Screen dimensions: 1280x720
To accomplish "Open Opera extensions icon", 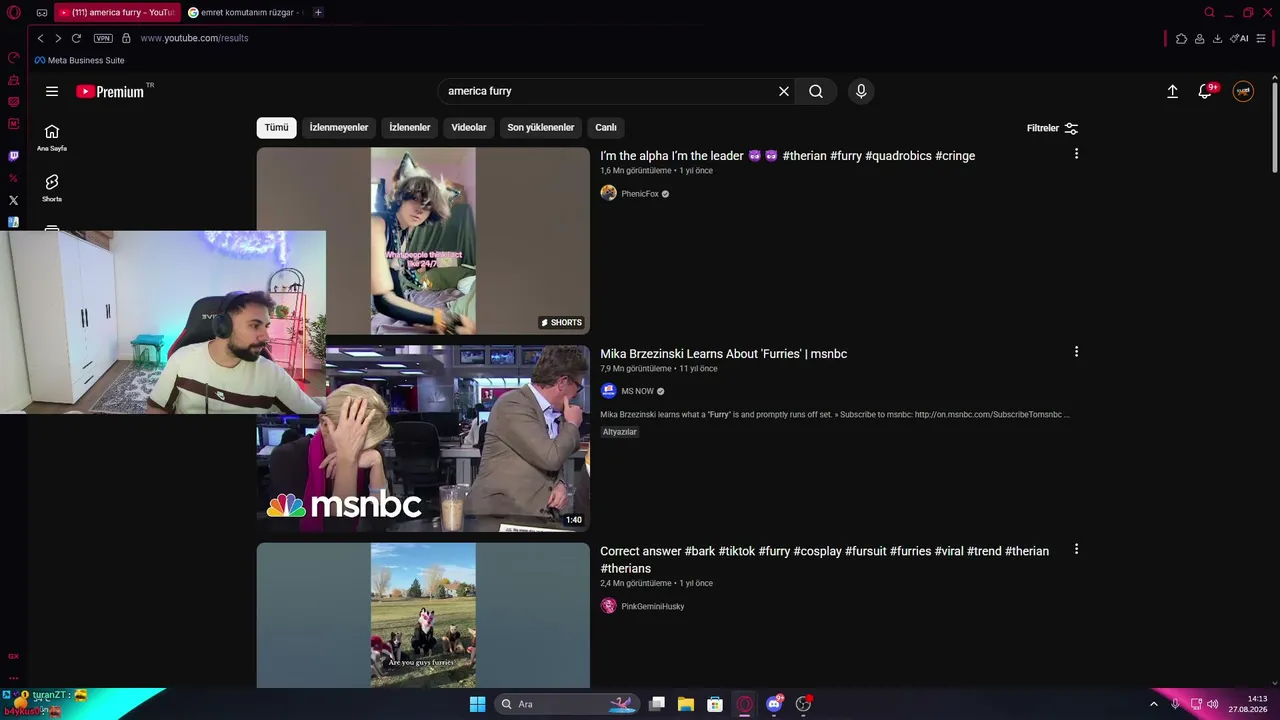I will (1181, 38).
